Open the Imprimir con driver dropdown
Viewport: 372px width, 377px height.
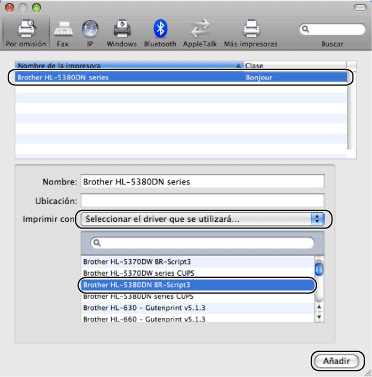(203, 219)
